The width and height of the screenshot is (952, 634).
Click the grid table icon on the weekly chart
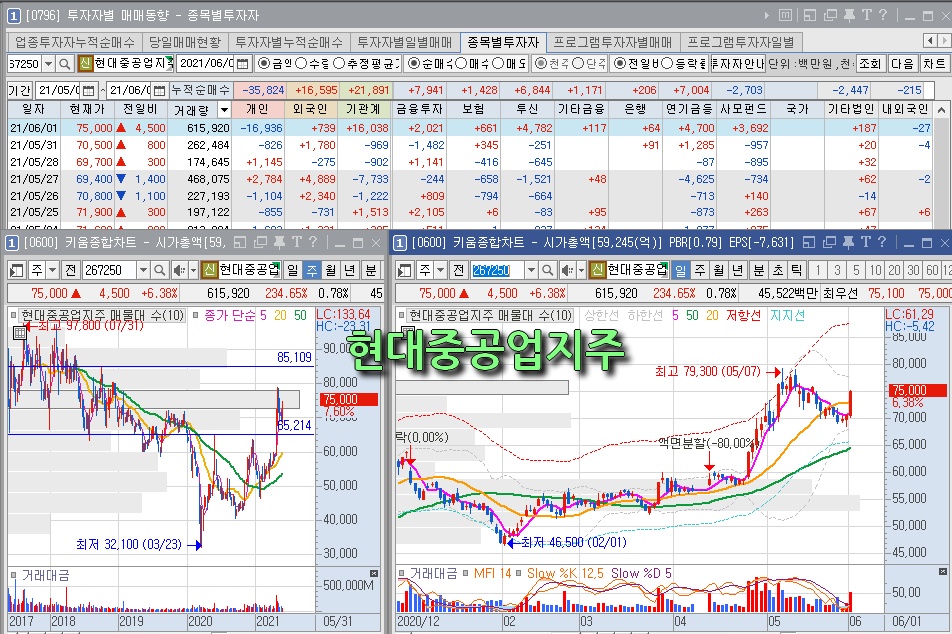click(19, 333)
